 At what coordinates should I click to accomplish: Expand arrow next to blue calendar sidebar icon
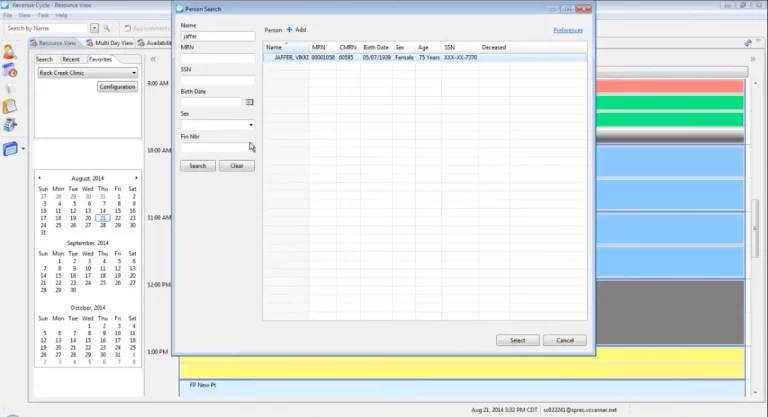(23, 148)
